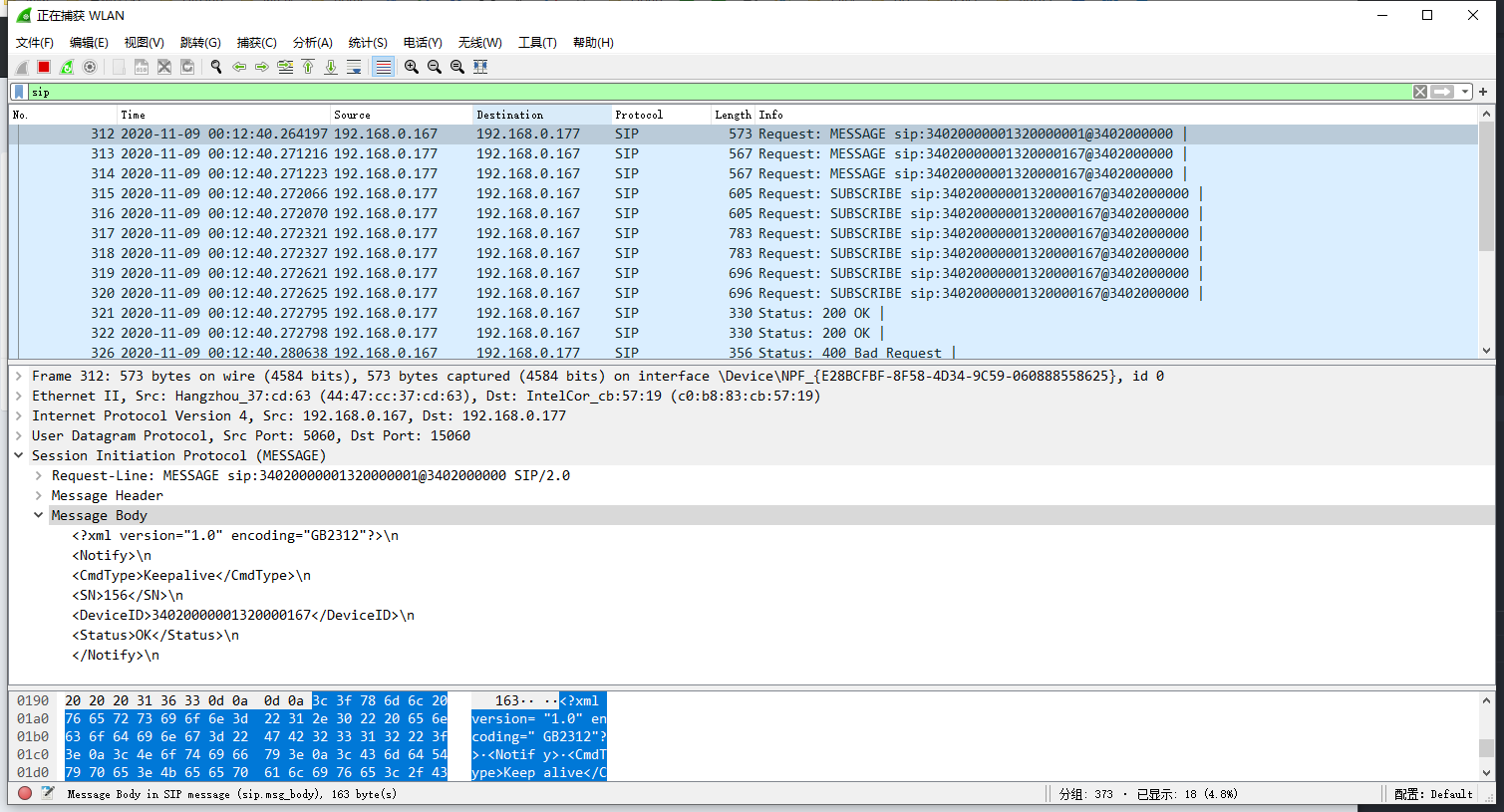Open the 编辑(E) menu
The height and width of the screenshot is (812, 1504).
pos(89,43)
